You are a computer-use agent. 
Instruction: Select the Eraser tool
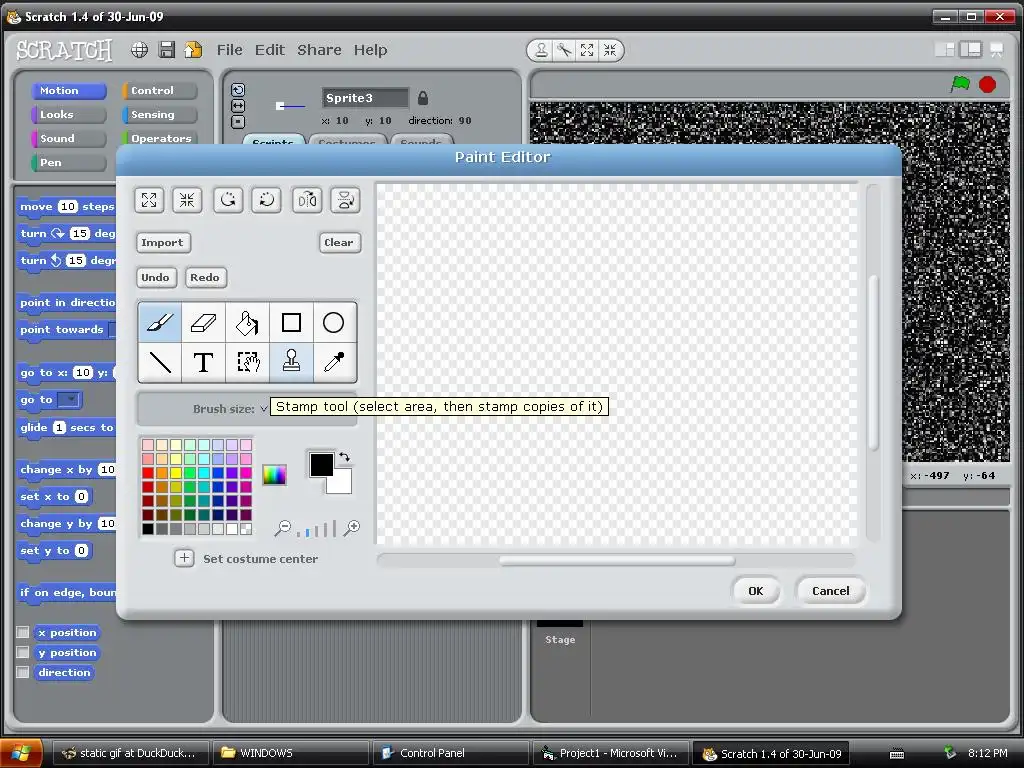click(x=203, y=323)
